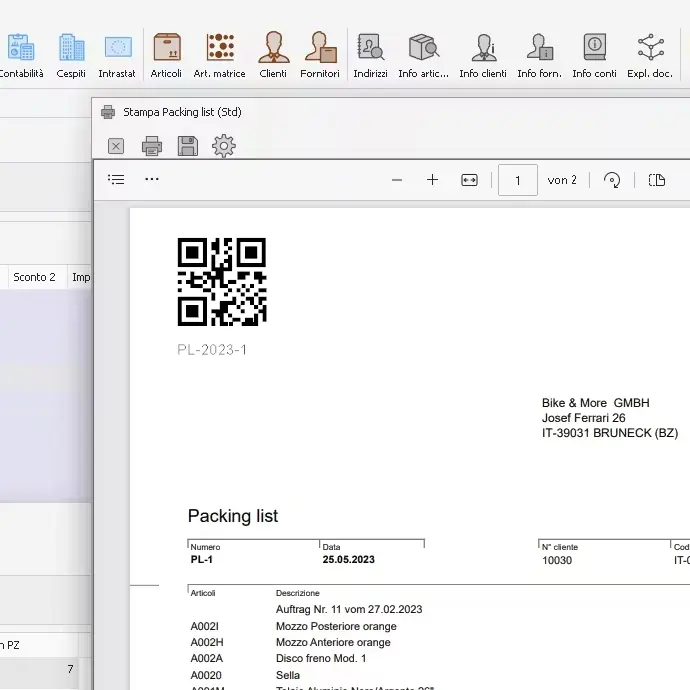The image size is (690, 690).
Task: Click the Sconto 2 column header
Action: click(34, 277)
